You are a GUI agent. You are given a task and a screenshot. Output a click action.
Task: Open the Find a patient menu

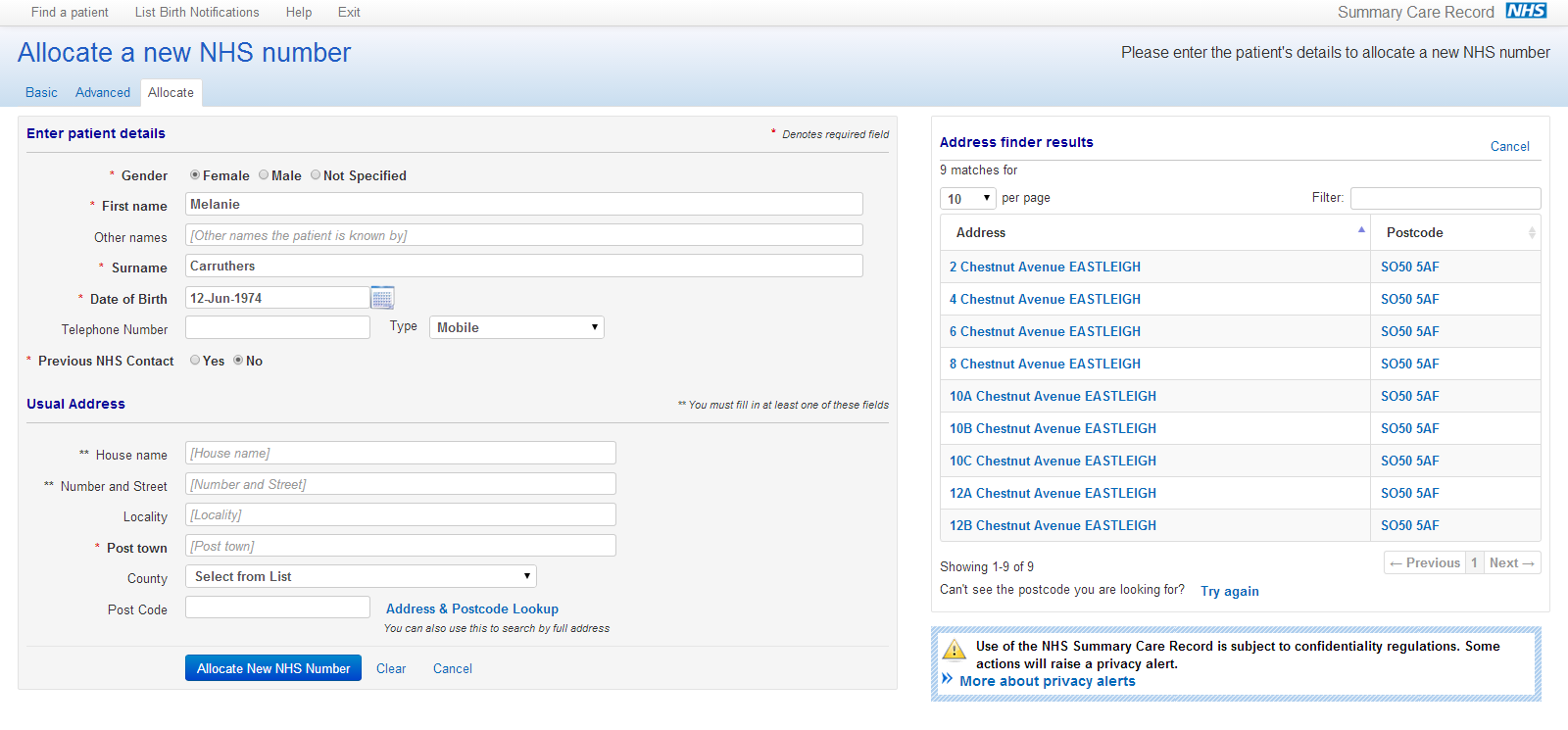(x=70, y=13)
